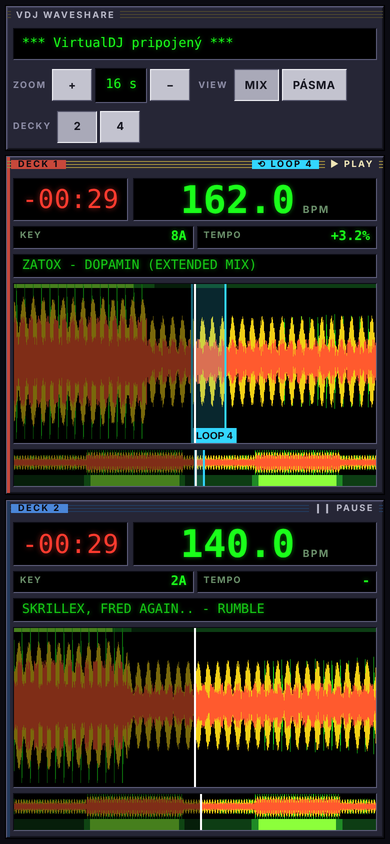Click Deck 1 remaining time -00:29
390x844 pixels.
(71, 199)
